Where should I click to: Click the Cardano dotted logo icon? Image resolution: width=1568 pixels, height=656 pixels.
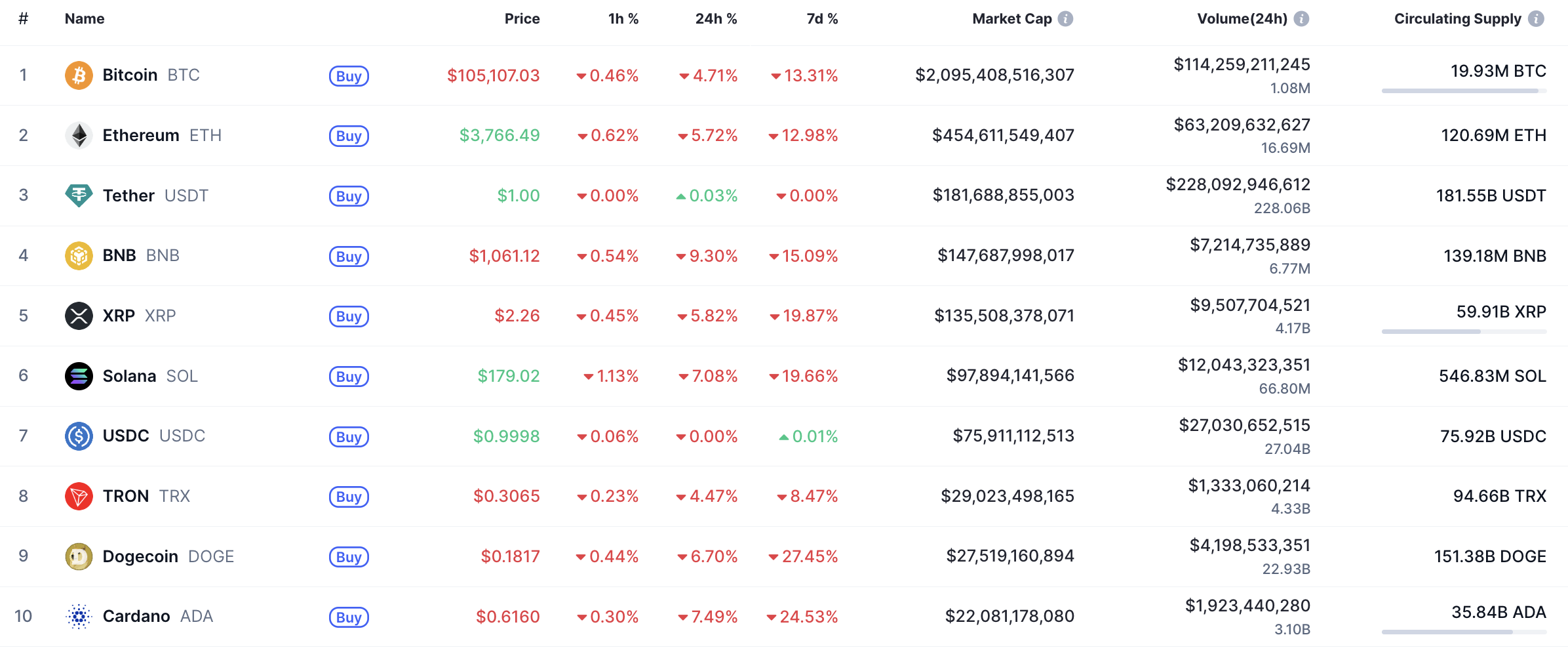tap(79, 617)
